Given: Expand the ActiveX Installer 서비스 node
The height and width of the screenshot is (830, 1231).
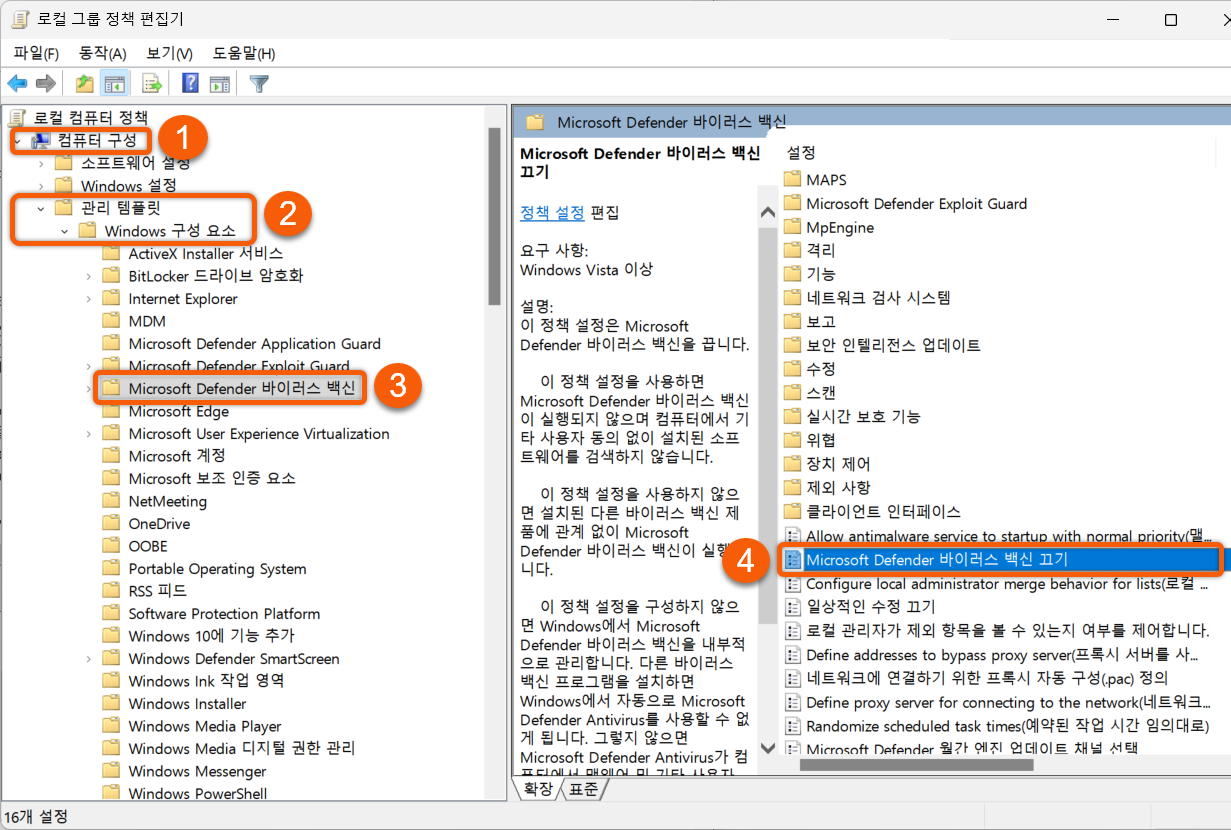Looking at the screenshot, I should [x=89, y=253].
